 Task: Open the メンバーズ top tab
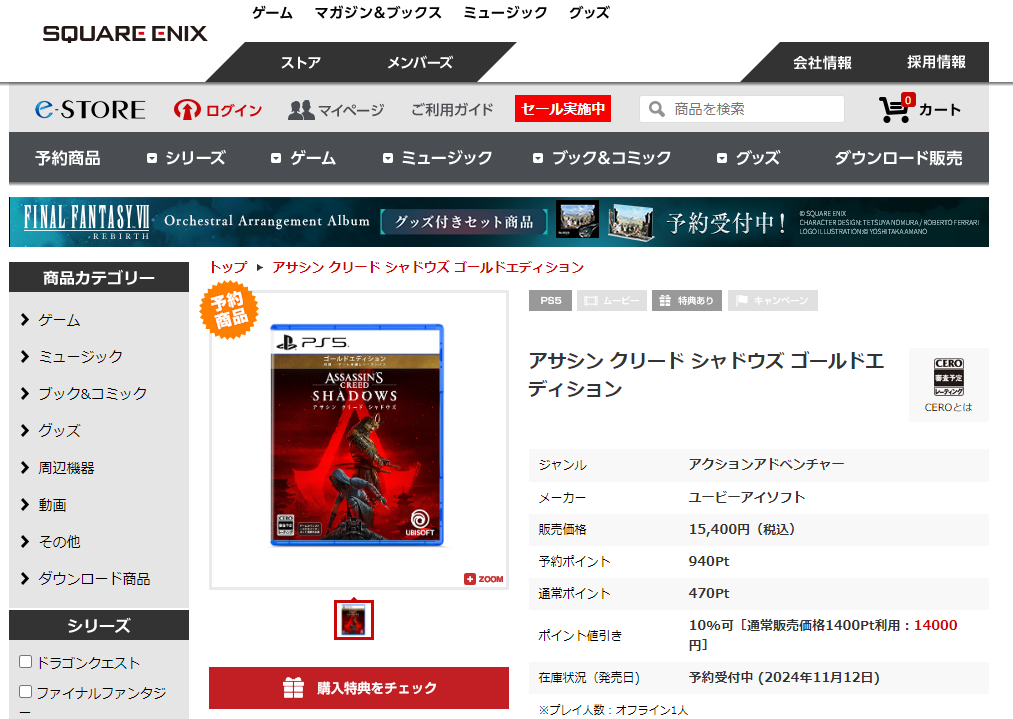420,63
